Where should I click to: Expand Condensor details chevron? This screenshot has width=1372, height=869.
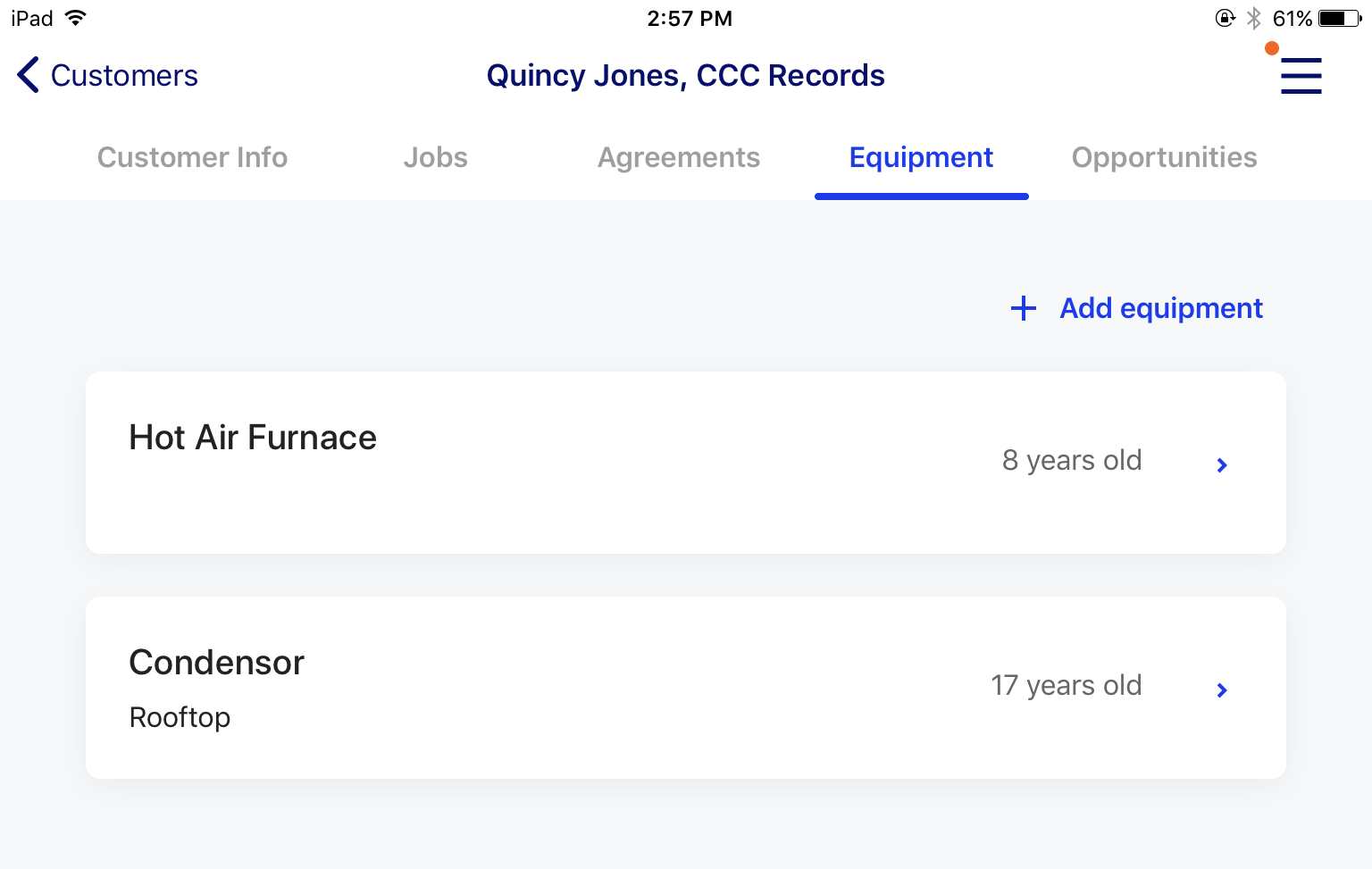pos(1222,689)
